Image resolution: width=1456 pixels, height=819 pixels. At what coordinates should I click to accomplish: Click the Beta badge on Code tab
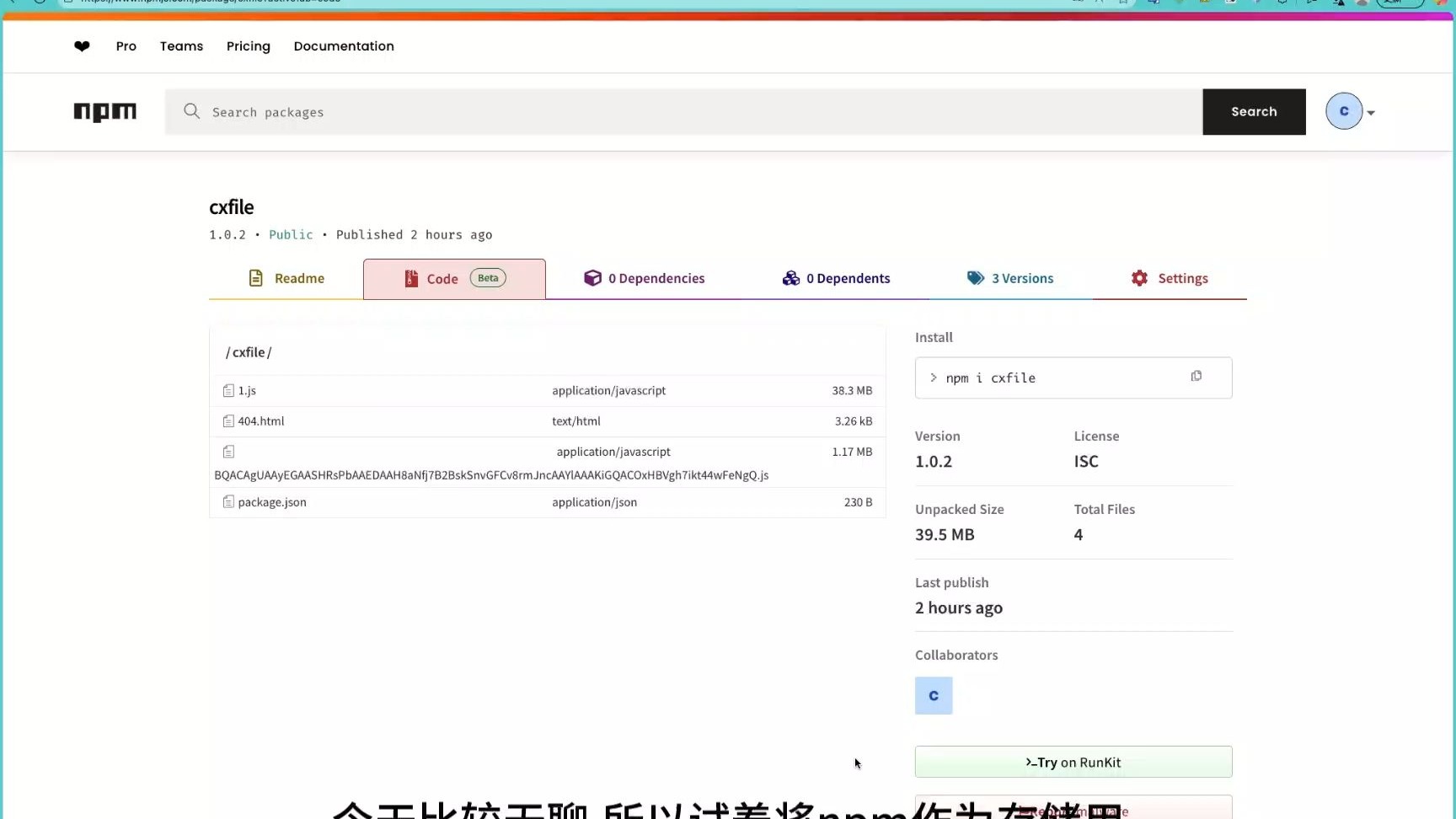[x=488, y=278]
